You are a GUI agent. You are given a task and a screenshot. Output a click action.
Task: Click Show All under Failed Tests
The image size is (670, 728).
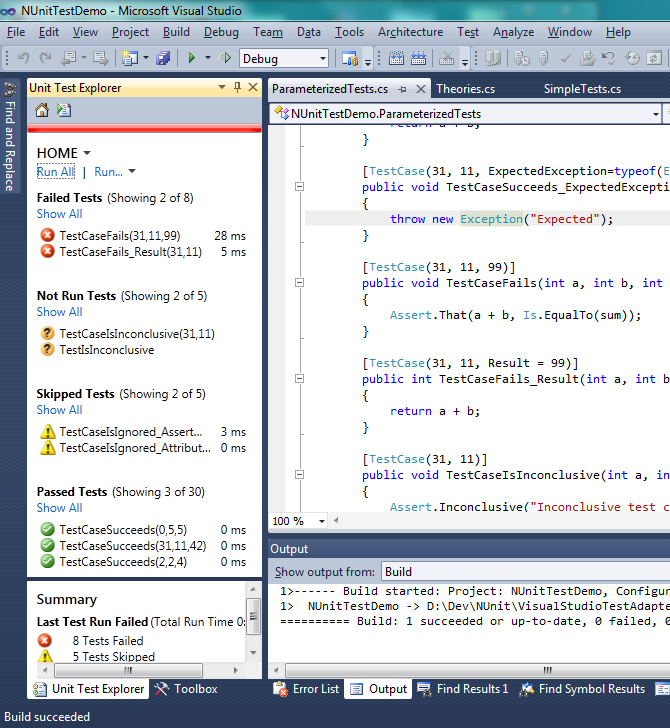(59, 214)
